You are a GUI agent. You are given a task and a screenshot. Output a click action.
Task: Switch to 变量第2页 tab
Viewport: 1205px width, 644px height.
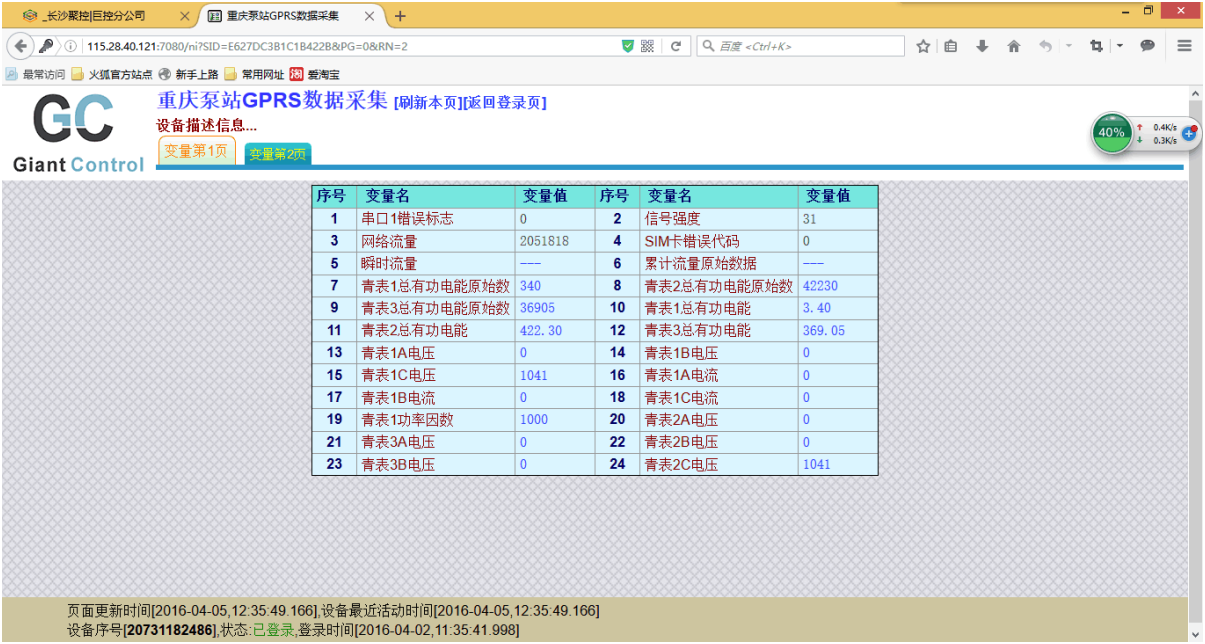[x=277, y=154]
